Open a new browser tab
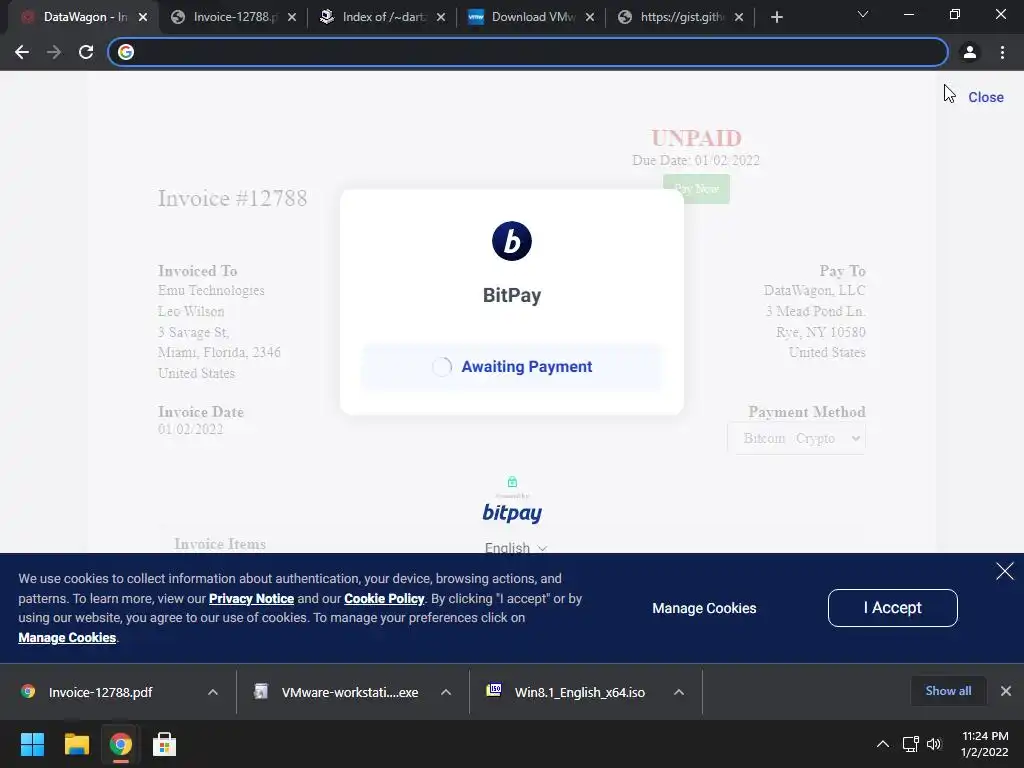The image size is (1024, 768). click(x=776, y=17)
